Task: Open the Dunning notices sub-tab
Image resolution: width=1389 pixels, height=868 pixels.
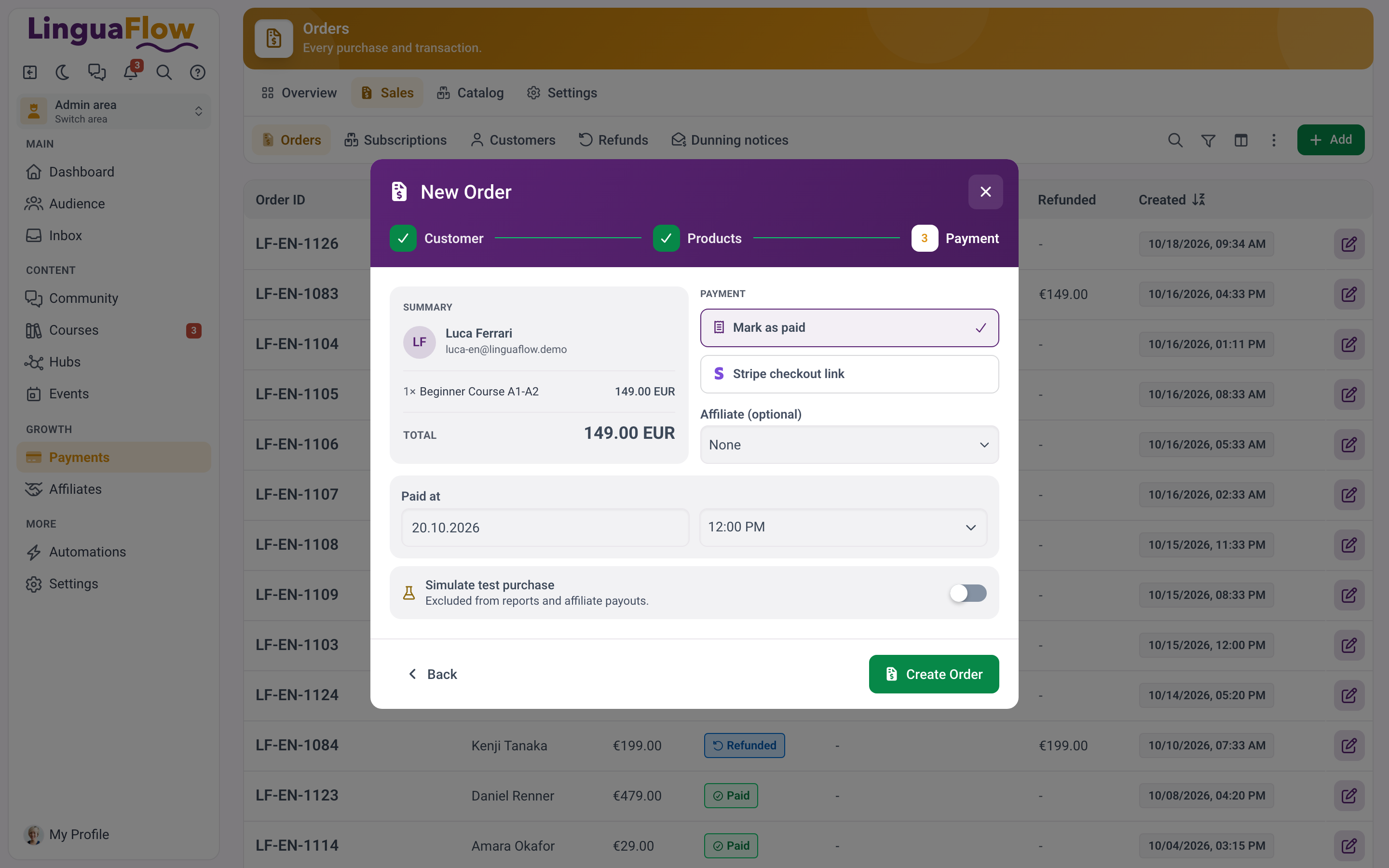Action: point(730,140)
